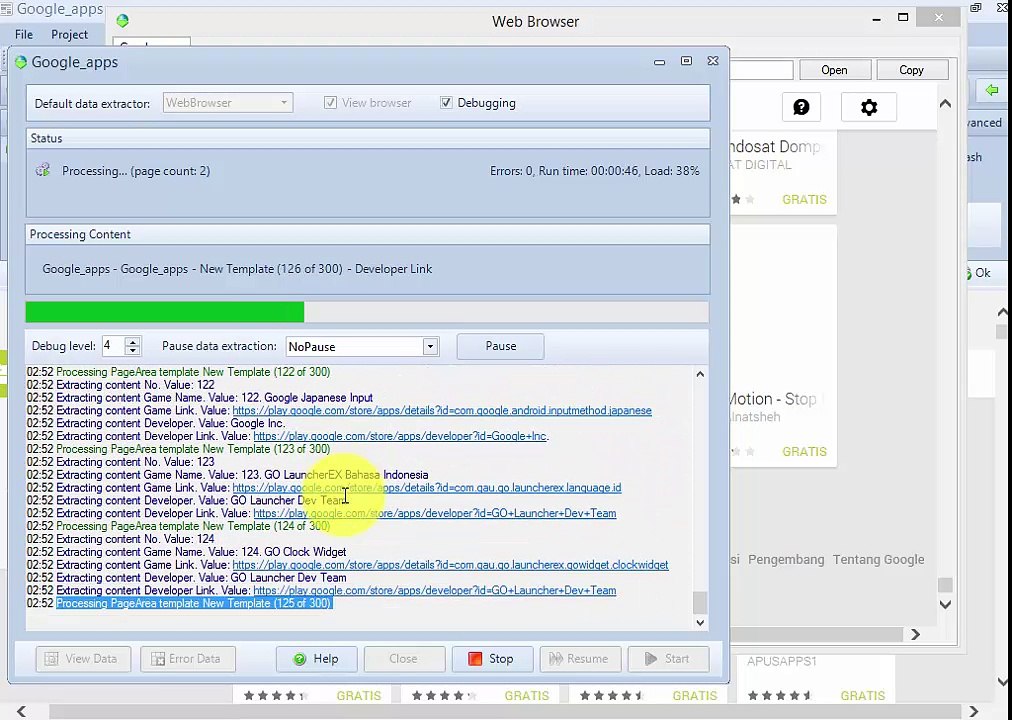Viewport: 1012px width, 720px height.
Task: Click the Web Browser address input field
Action: (x=761, y=70)
